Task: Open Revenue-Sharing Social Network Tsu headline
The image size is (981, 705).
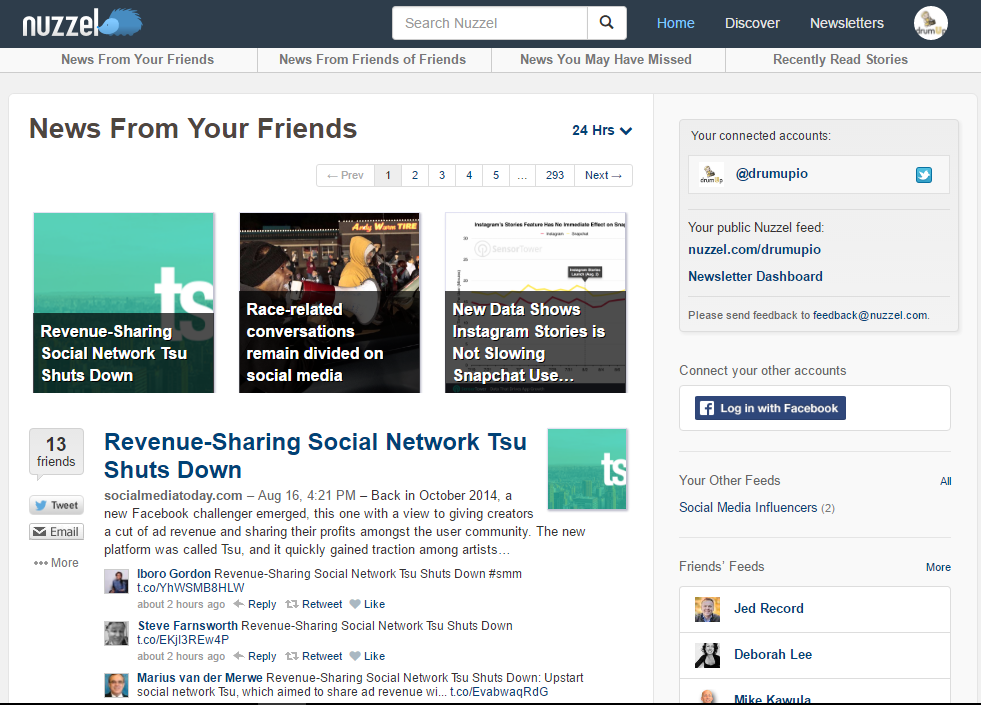Action: pyautogui.click(x=315, y=455)
